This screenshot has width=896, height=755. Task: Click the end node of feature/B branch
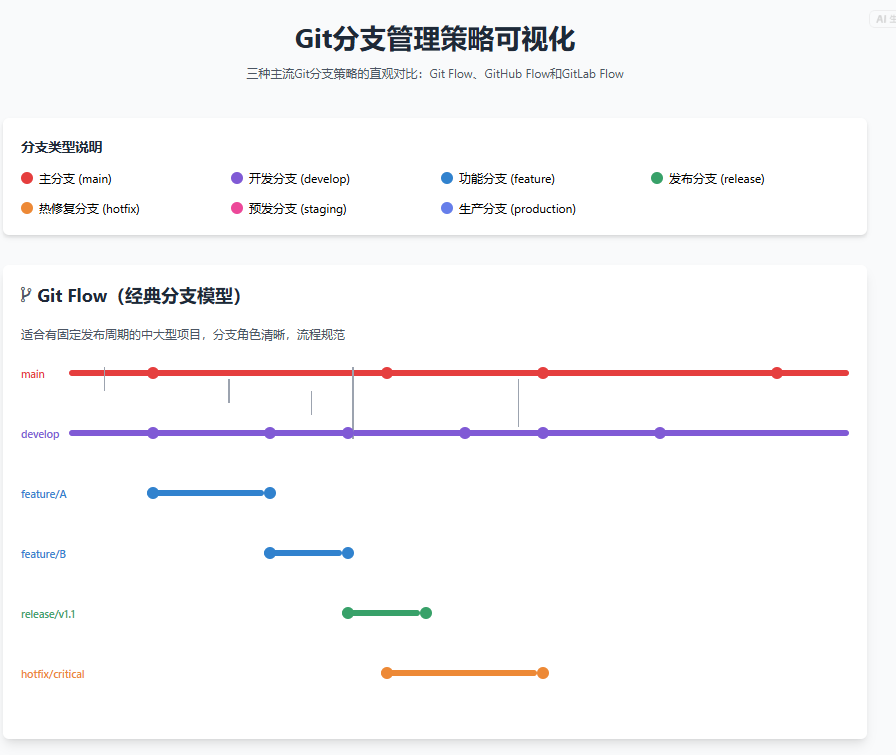tap(348, 553)
